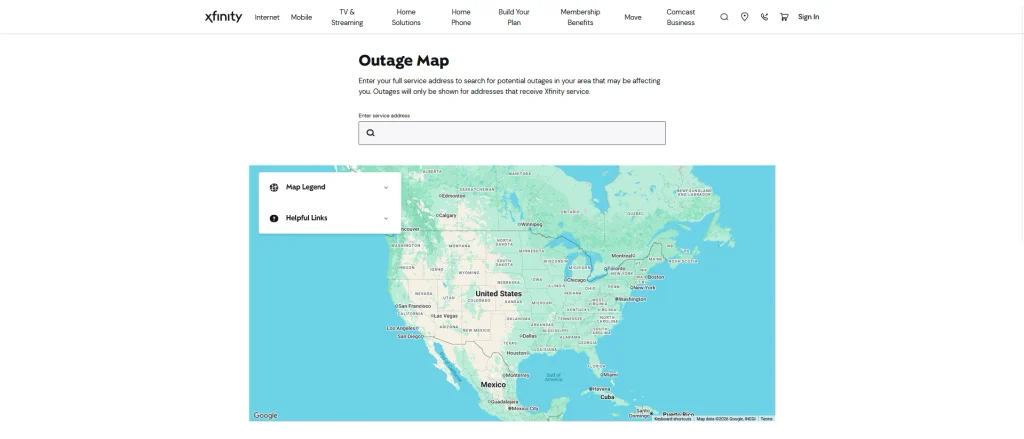The image size is (1024, 439).
Task: Click the Monterrey label on map
Action: pos(516,376)
